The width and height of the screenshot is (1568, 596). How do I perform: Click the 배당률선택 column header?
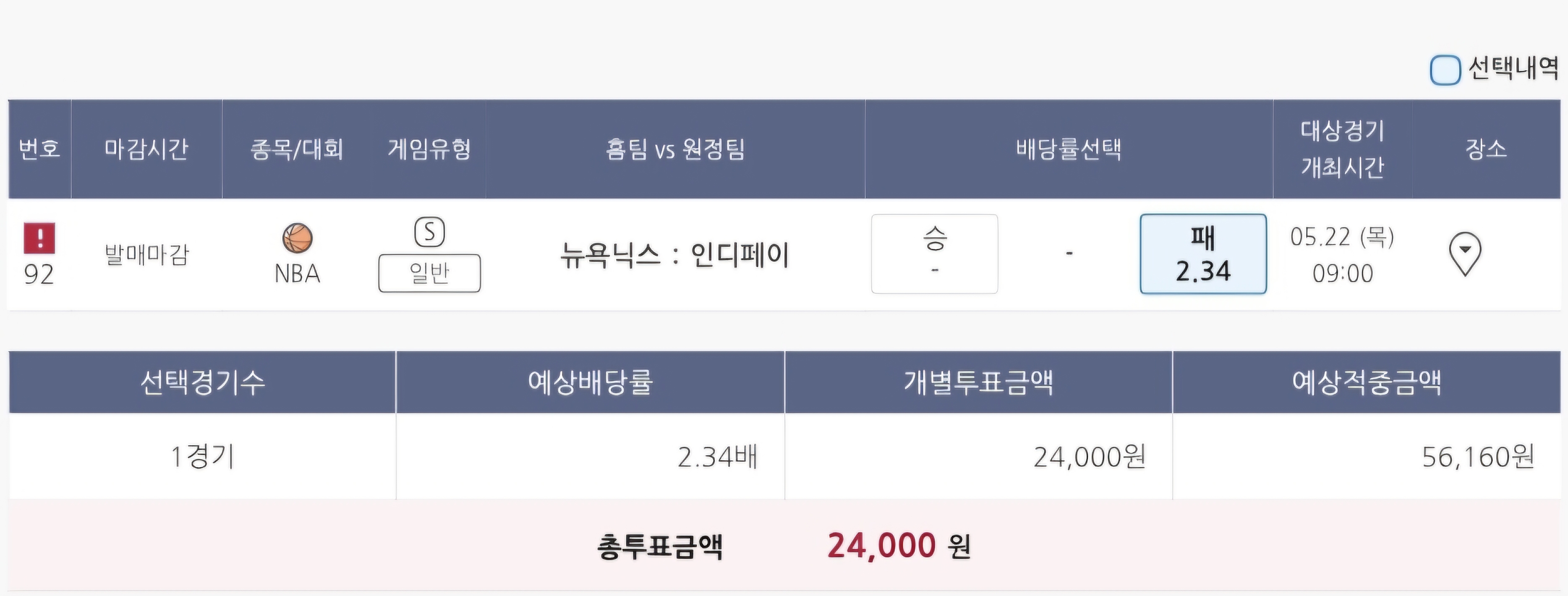(1068, 149)
